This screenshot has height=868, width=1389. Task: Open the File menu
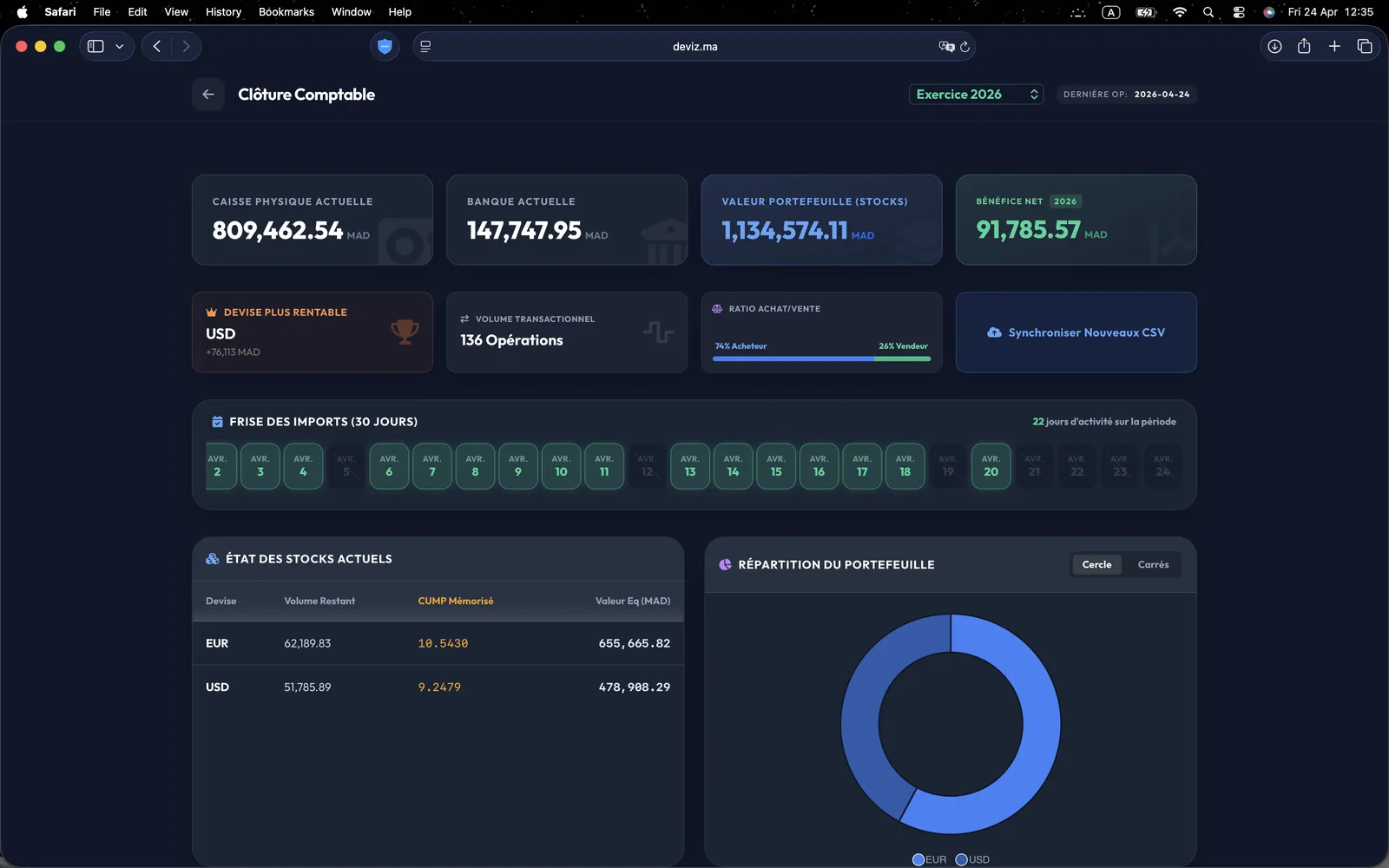(102, 12)
